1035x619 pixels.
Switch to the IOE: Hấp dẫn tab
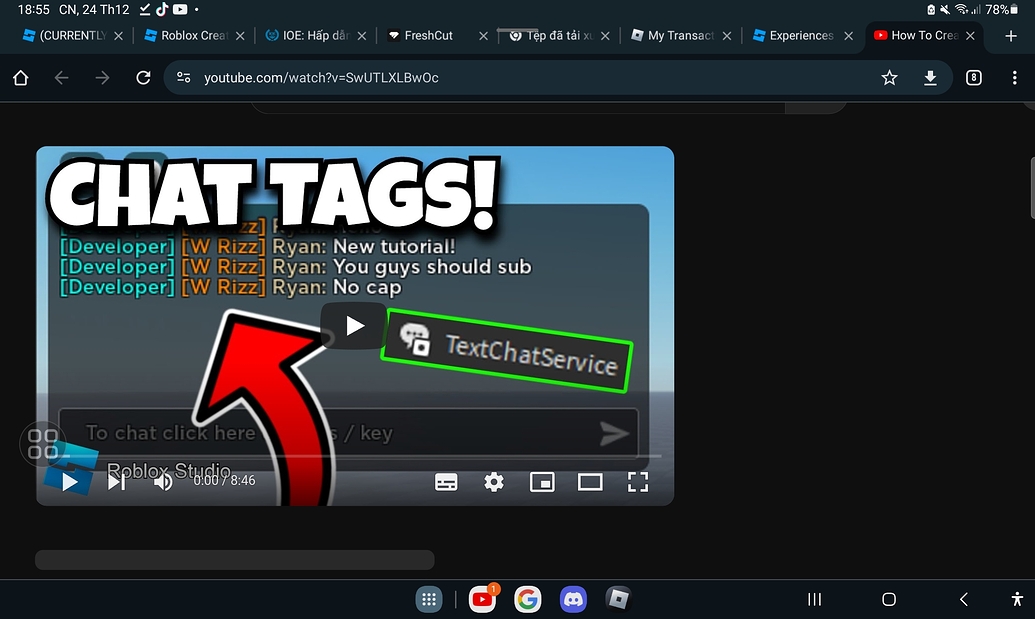coord(308,36)
